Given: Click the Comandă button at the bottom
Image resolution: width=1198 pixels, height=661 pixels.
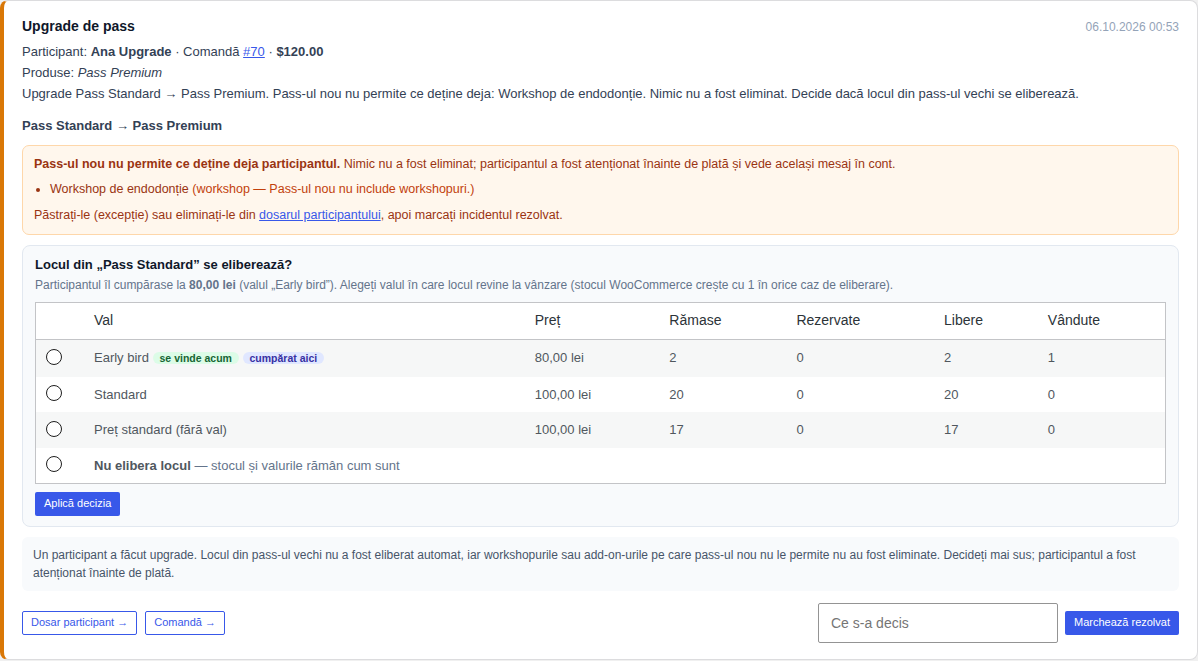Looking at the screenshot, I should [x=185, y=623].
